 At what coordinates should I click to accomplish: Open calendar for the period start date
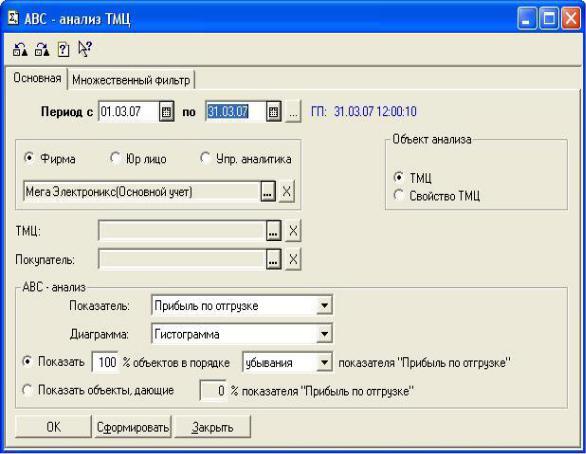[x=166, y=111]
